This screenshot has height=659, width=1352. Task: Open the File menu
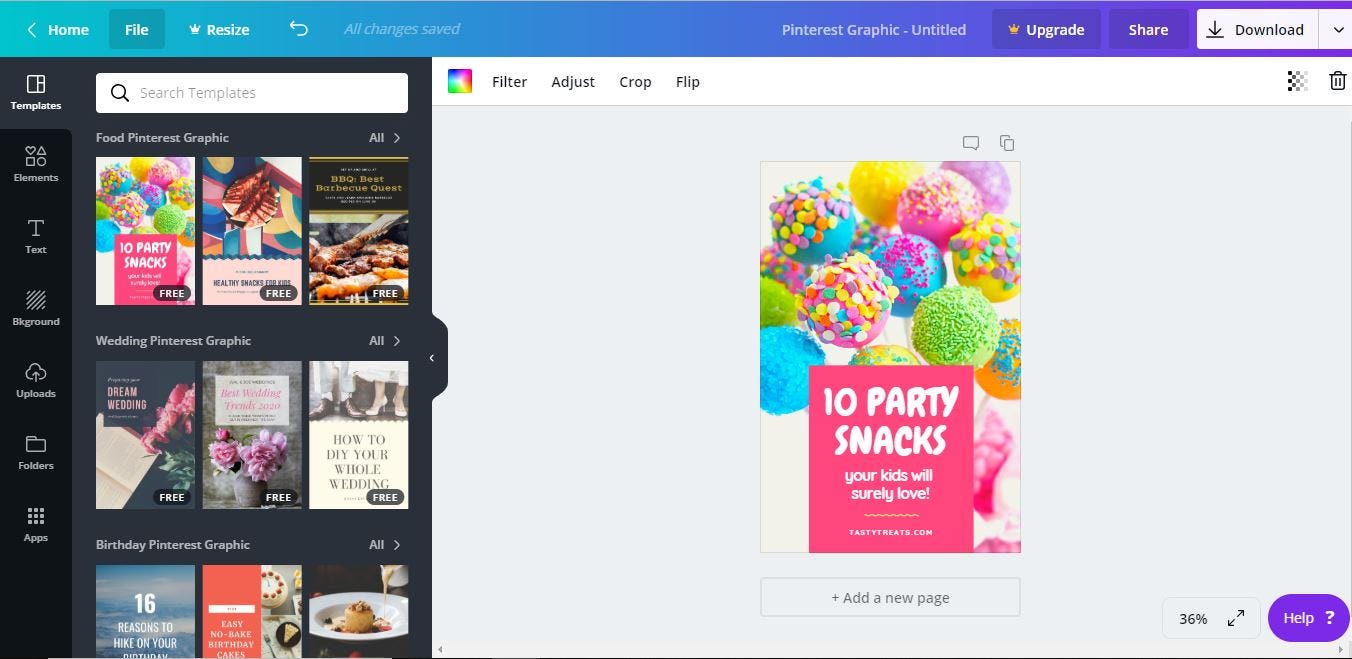137,29
